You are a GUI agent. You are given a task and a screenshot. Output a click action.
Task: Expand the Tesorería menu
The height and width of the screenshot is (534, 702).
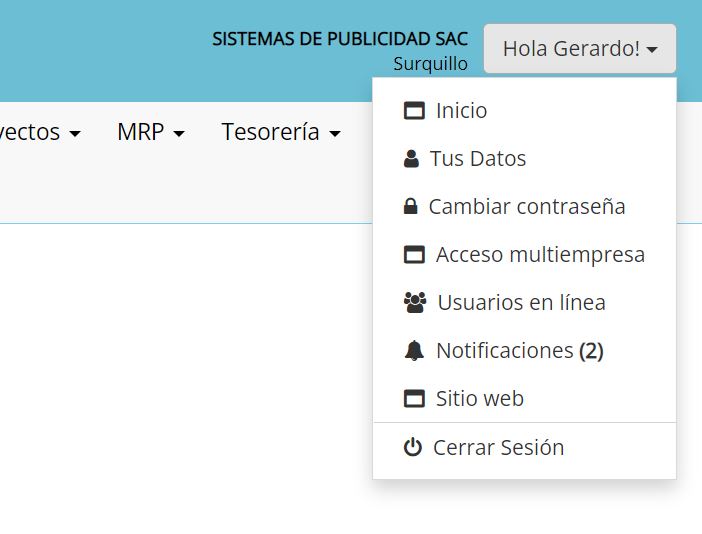(280, 132)
